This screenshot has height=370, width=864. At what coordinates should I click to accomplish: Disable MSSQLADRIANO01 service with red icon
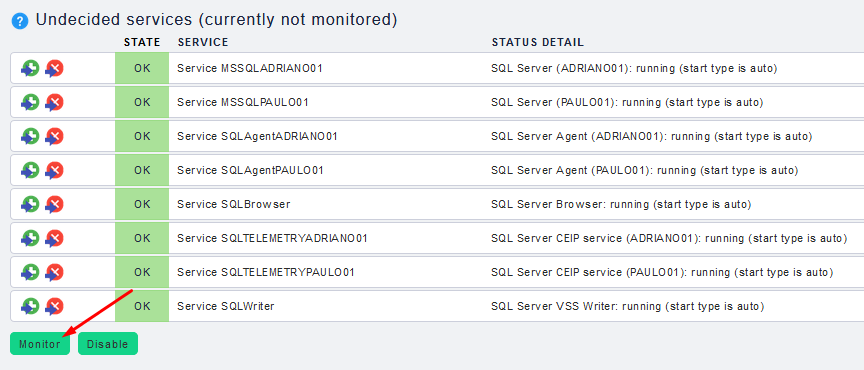54,68
